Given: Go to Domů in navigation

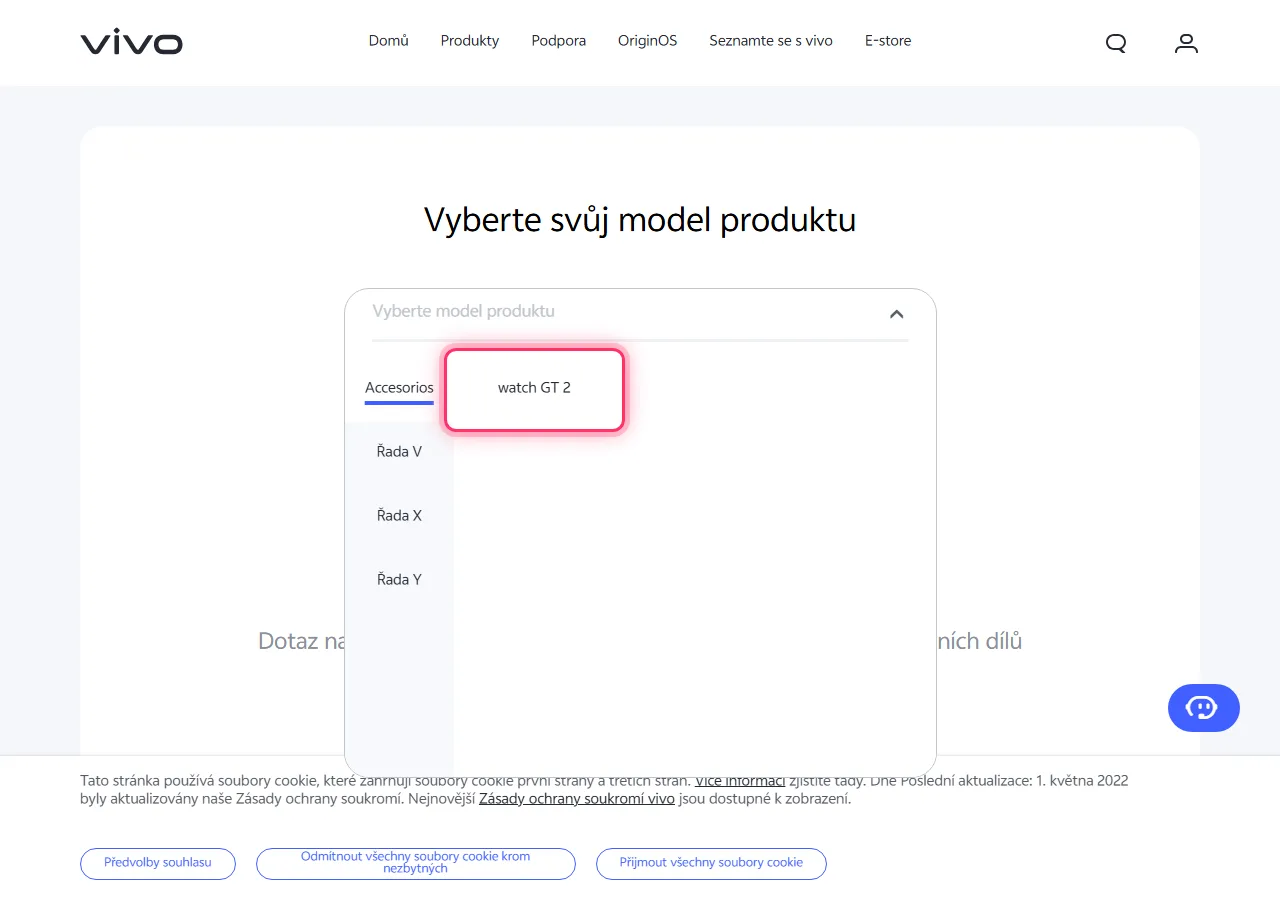Looking at the screenshot, I should click(x=389, y=41).
